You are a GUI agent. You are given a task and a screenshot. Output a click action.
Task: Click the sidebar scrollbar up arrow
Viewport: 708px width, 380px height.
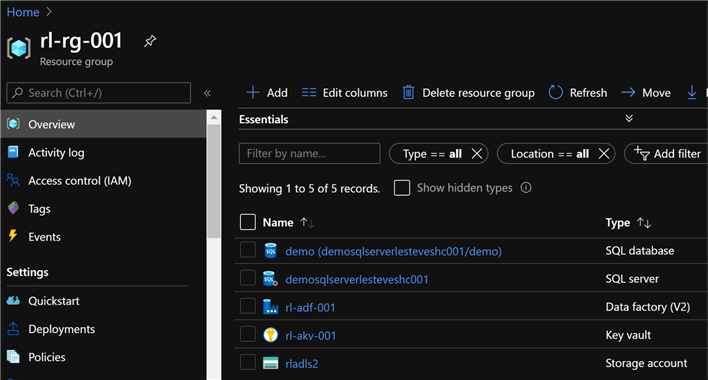[x=214, y=117]
